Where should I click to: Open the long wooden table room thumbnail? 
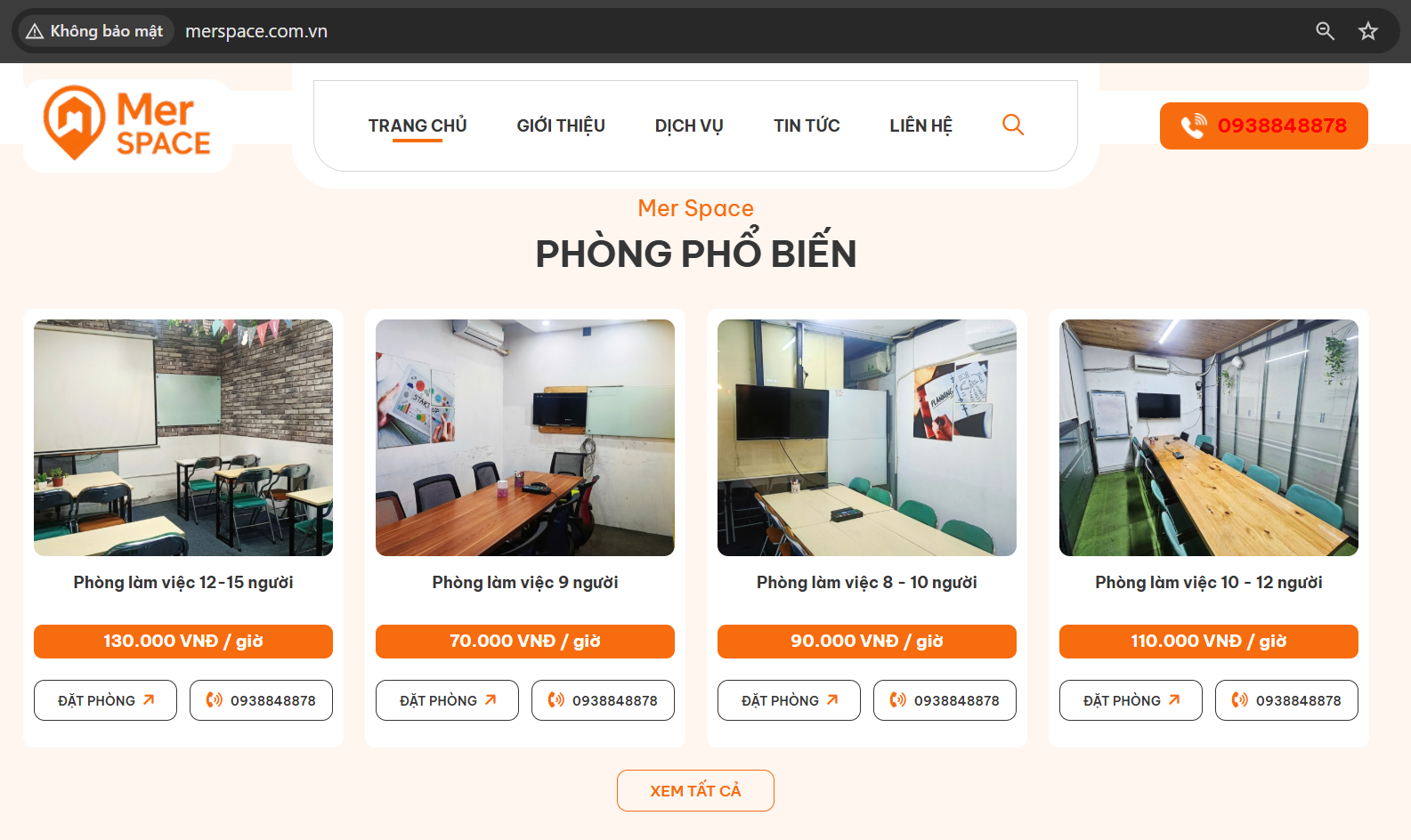coord(1209,438)
